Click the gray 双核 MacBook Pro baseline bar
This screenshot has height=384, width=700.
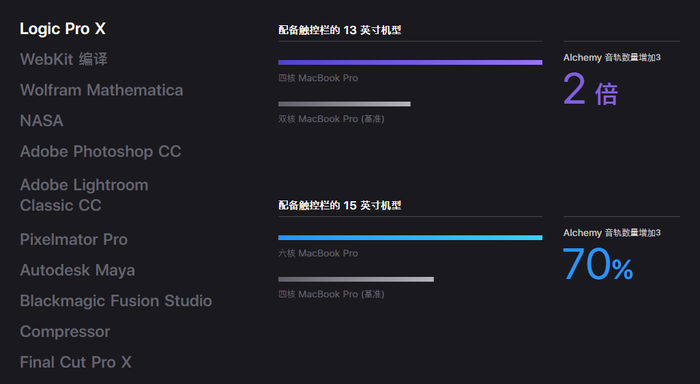tap(344, 104)
